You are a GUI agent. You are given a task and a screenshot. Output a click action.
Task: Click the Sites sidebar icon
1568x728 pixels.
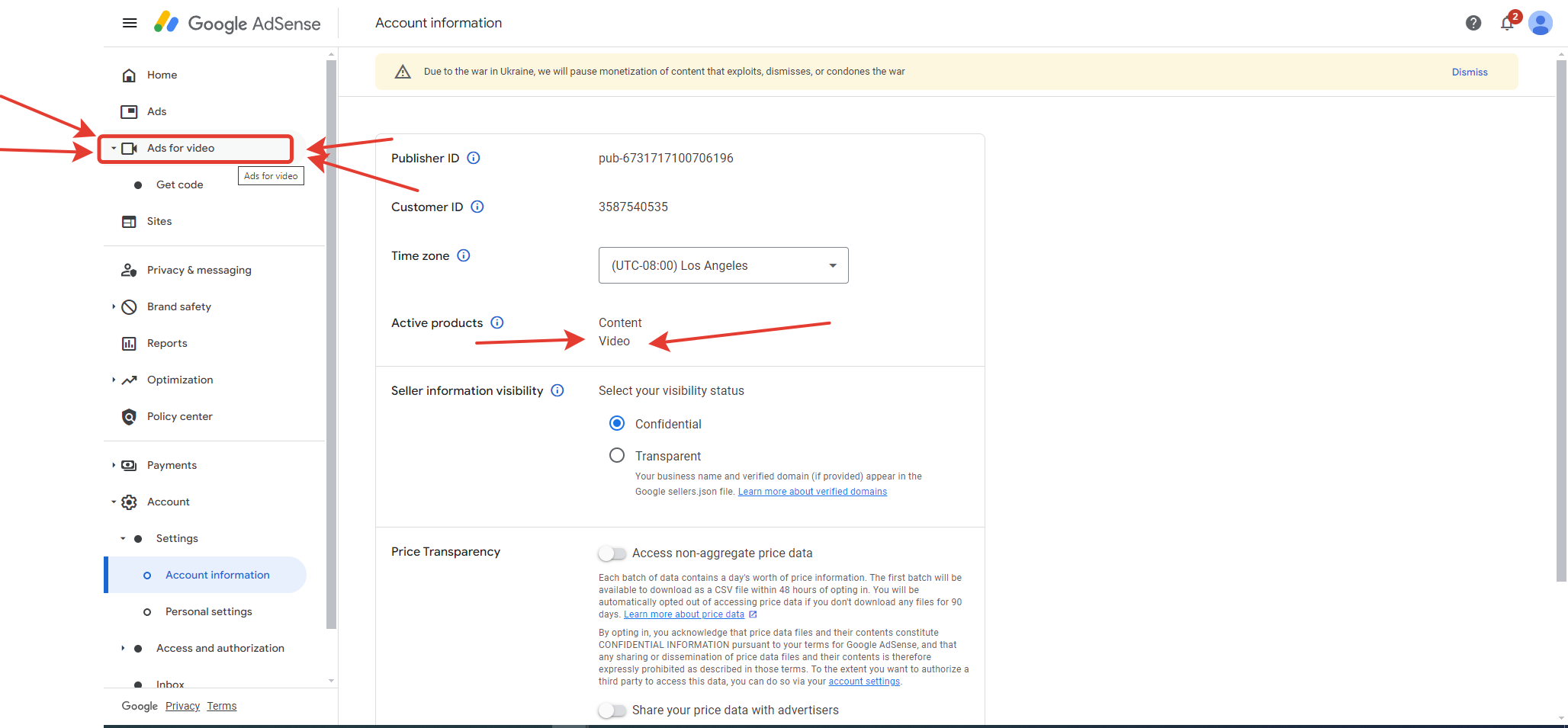click(129, 221)
